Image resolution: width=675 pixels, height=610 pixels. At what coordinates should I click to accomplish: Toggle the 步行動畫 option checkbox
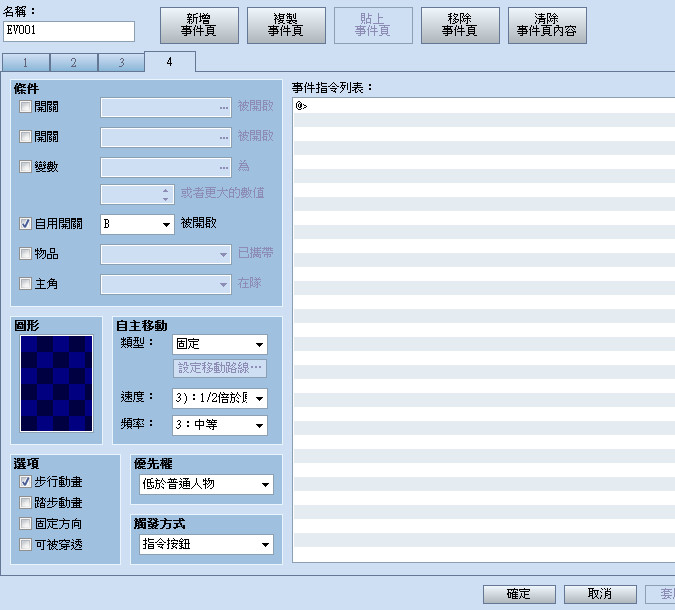tap(25, 482)
